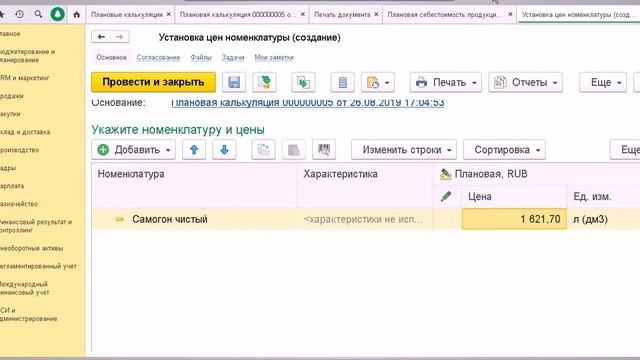Viewport: 640px width, 360px height.
Task: Click the unit cell л (дм3)
Action: click(x=604, y=219)
